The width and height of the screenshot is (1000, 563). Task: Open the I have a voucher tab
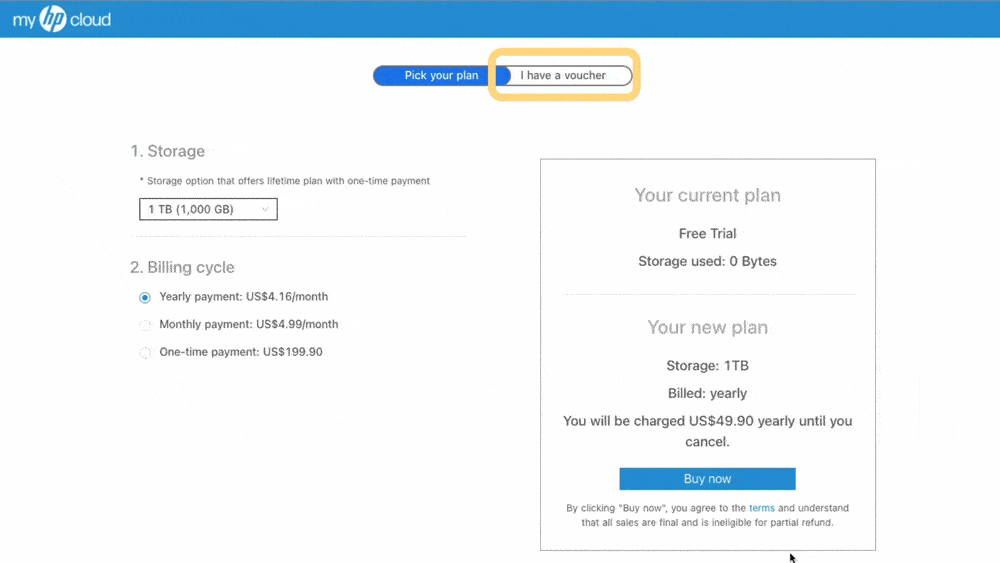pos(563,75)
